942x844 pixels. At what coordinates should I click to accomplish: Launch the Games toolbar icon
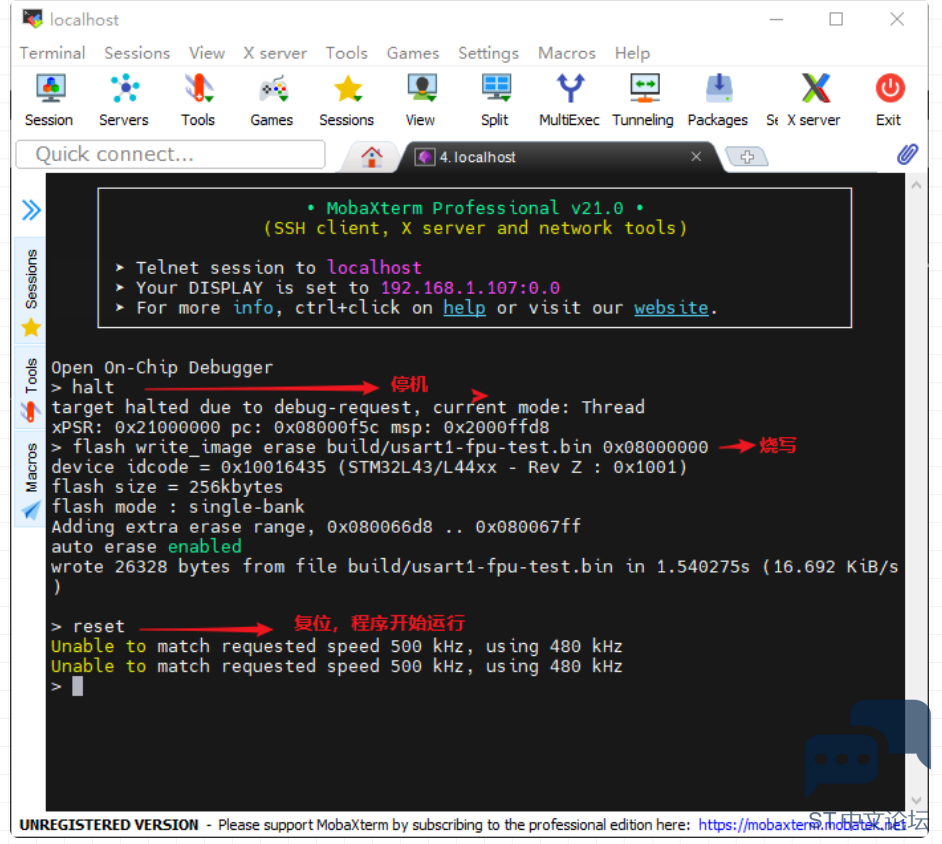(x=272, y=100)
